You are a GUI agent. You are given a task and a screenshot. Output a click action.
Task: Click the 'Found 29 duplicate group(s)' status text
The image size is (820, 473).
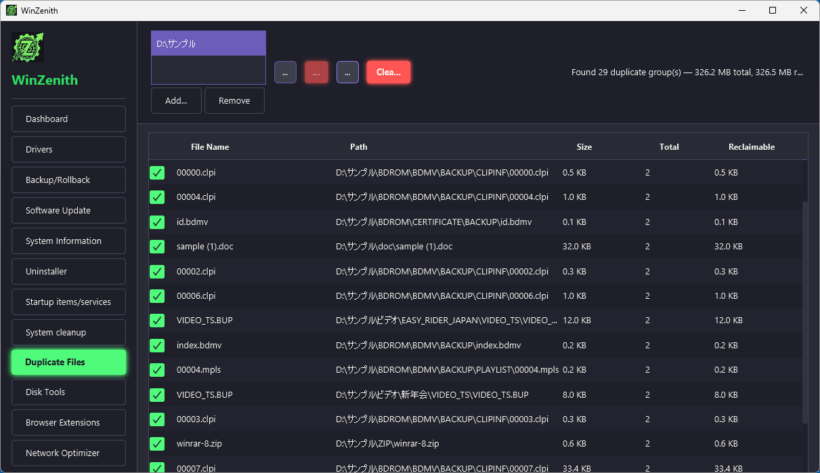(x=687, y=72)
